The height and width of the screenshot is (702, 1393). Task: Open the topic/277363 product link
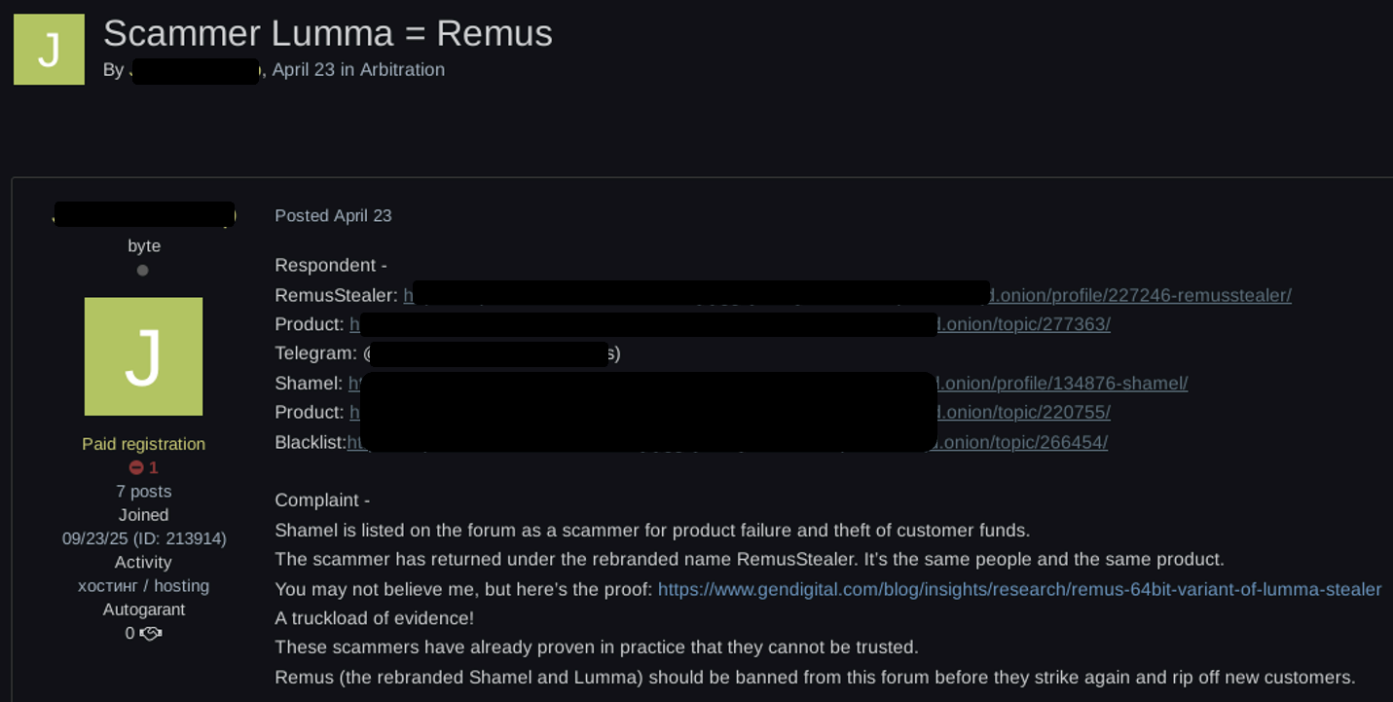click(730, 325)
